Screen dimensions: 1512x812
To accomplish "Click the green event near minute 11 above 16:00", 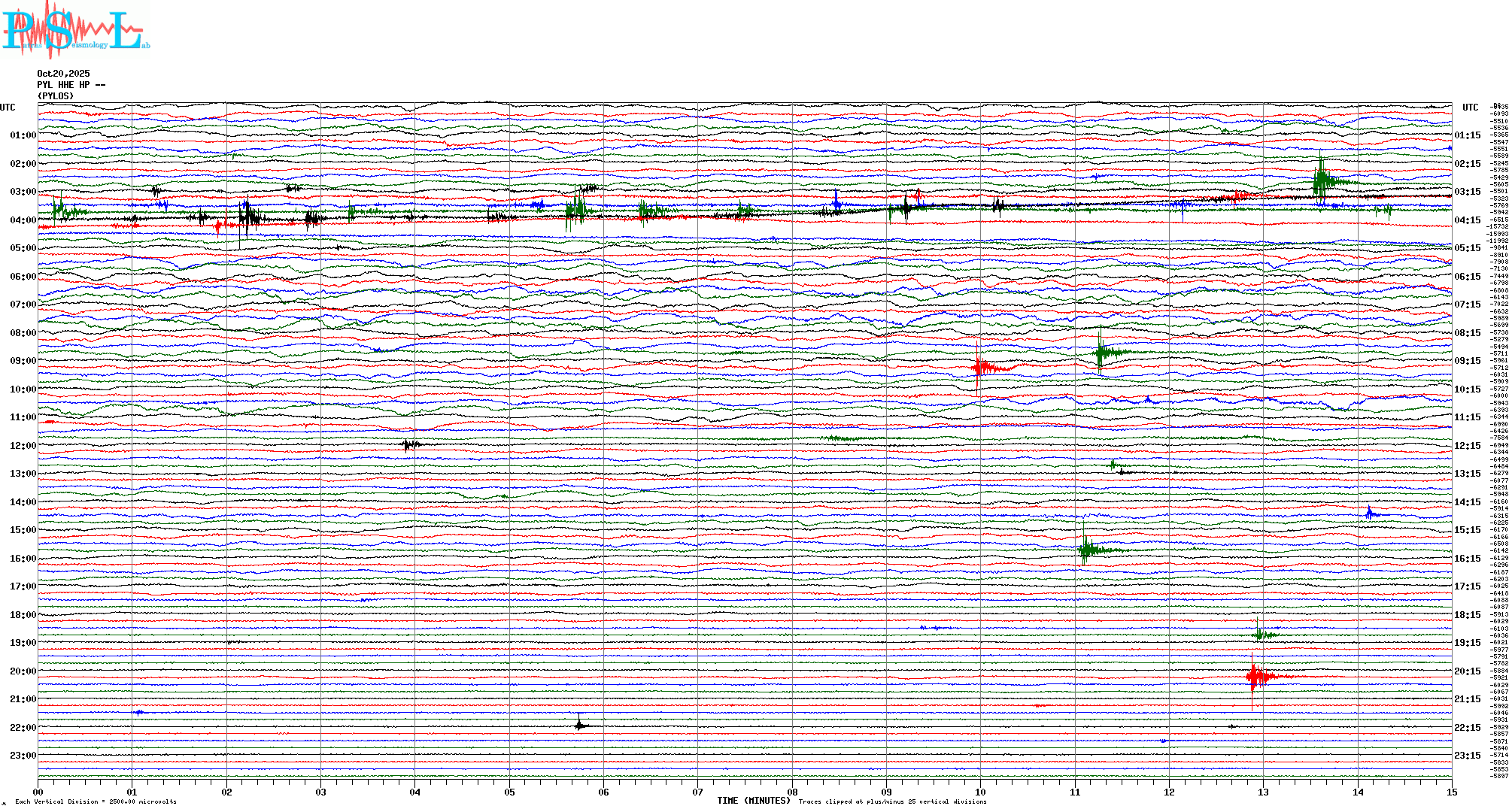I will (1085, 550).
